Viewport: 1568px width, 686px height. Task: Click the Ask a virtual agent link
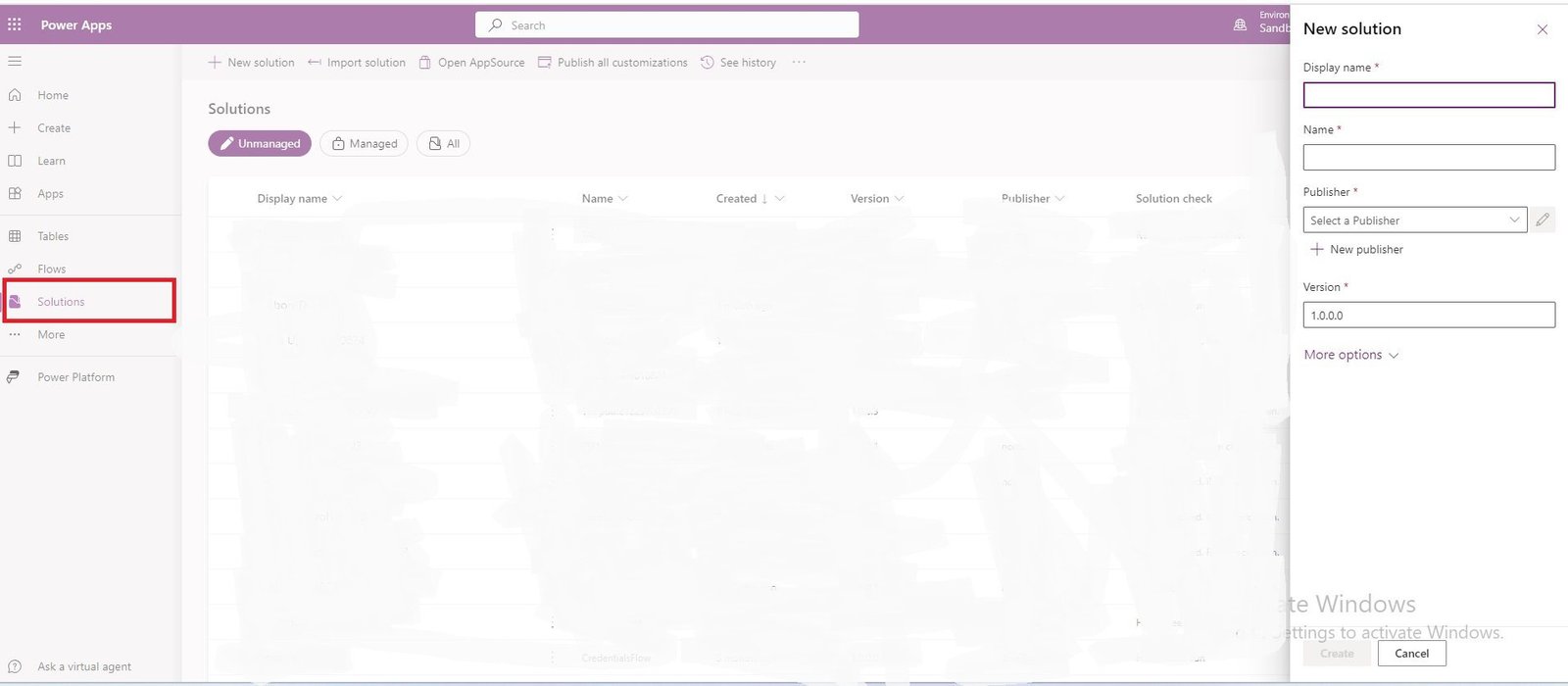[x=84, y=666]
